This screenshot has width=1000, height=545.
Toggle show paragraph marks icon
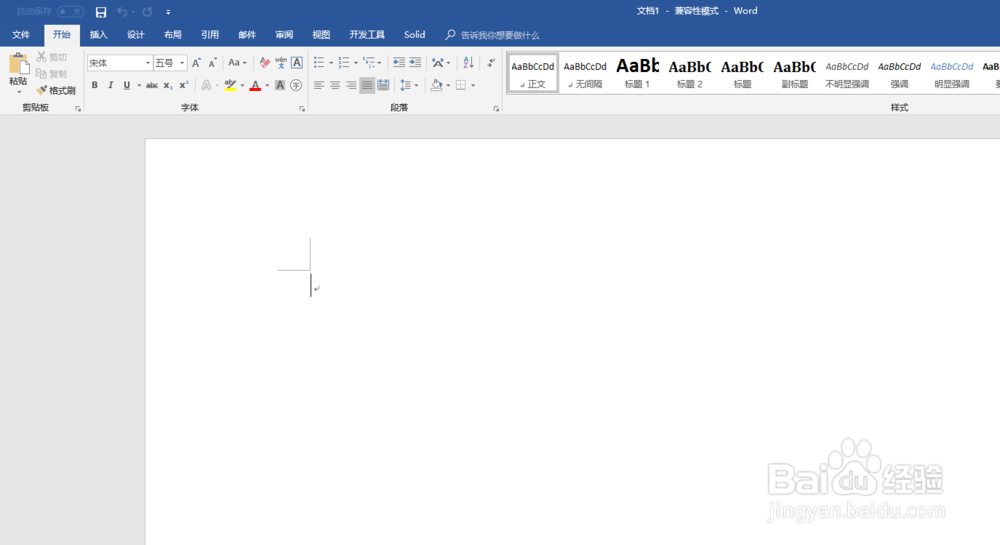491,62
